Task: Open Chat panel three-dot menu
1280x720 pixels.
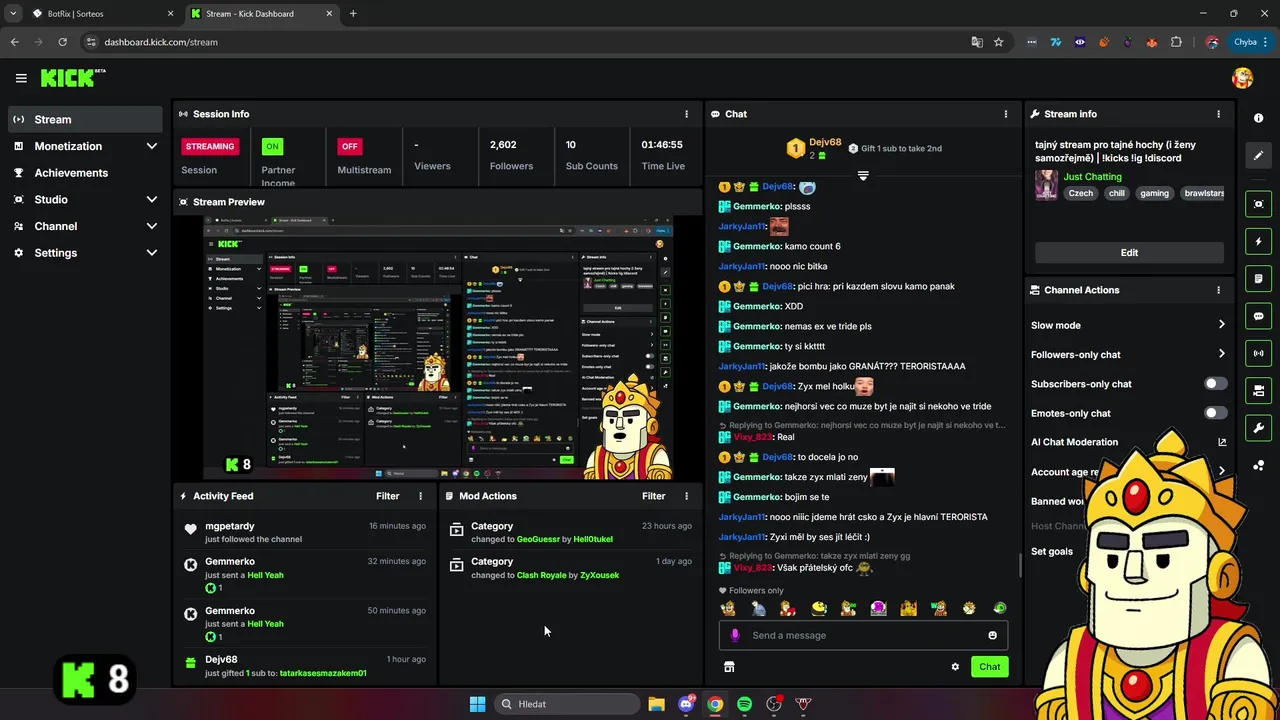Action: point(1006,114)
